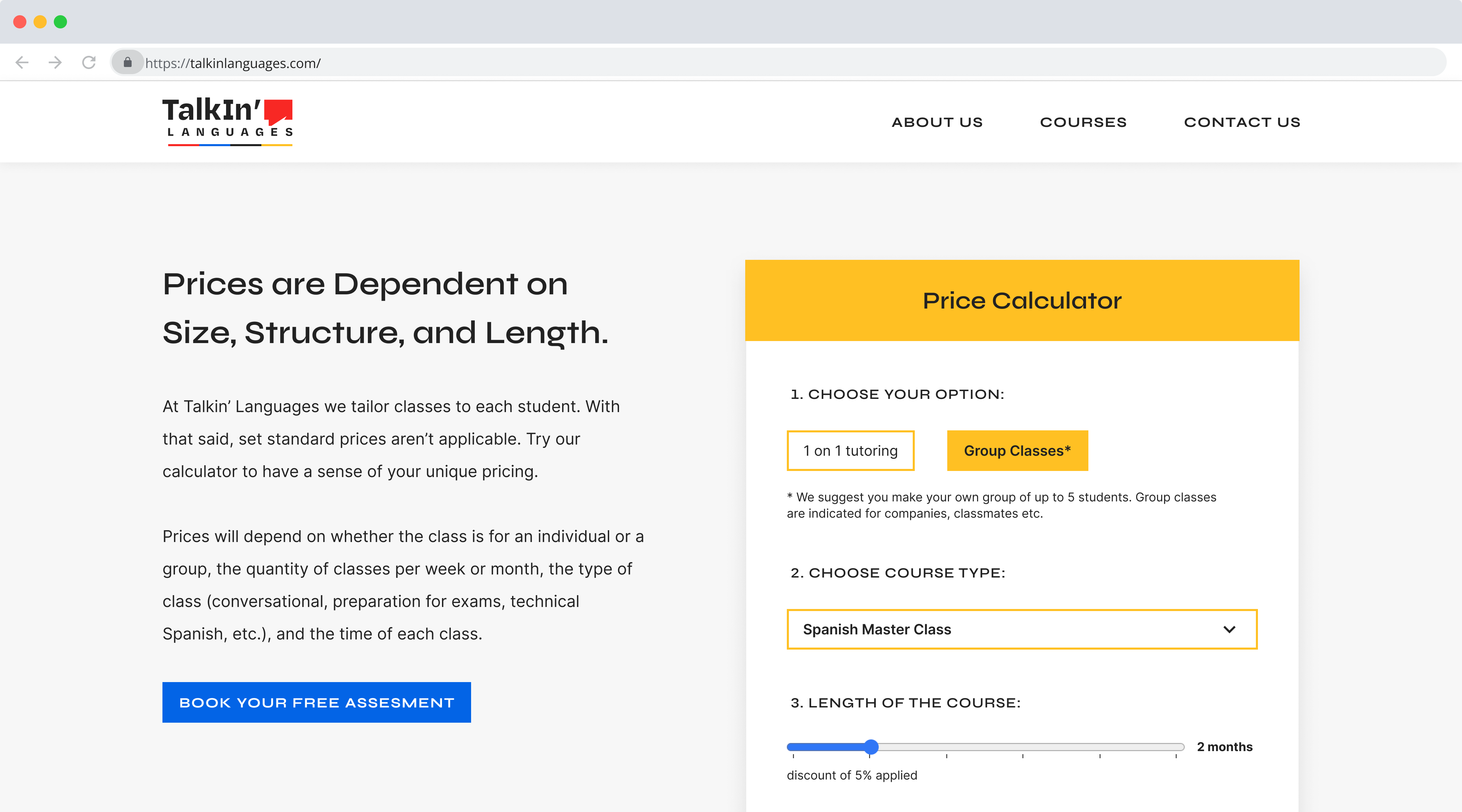Click Book Your Free Assesment button
Image resolution: width=1462 pixels, height=812 pixels.
[317, 702]
